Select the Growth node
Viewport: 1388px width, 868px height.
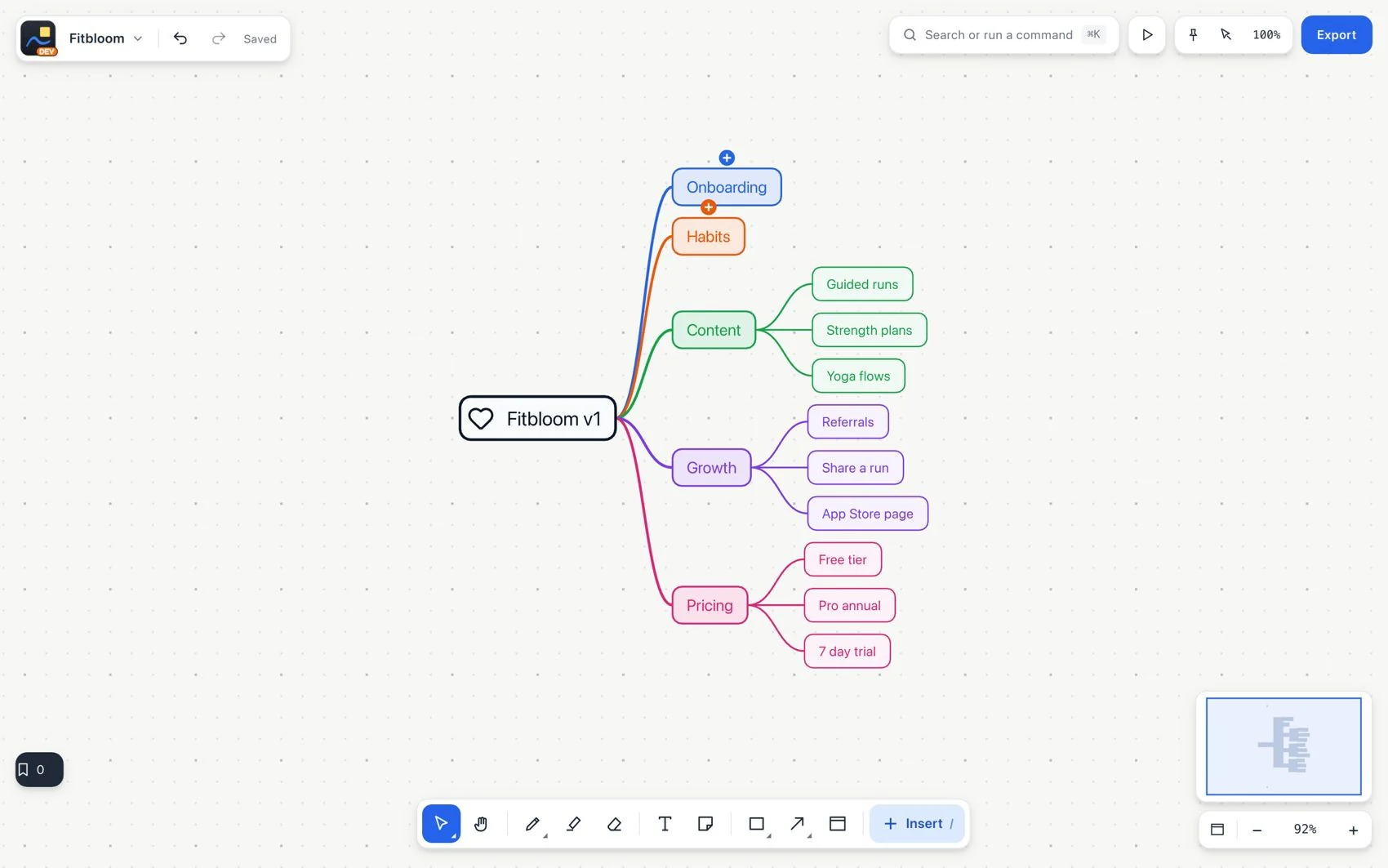pos(711,468)
